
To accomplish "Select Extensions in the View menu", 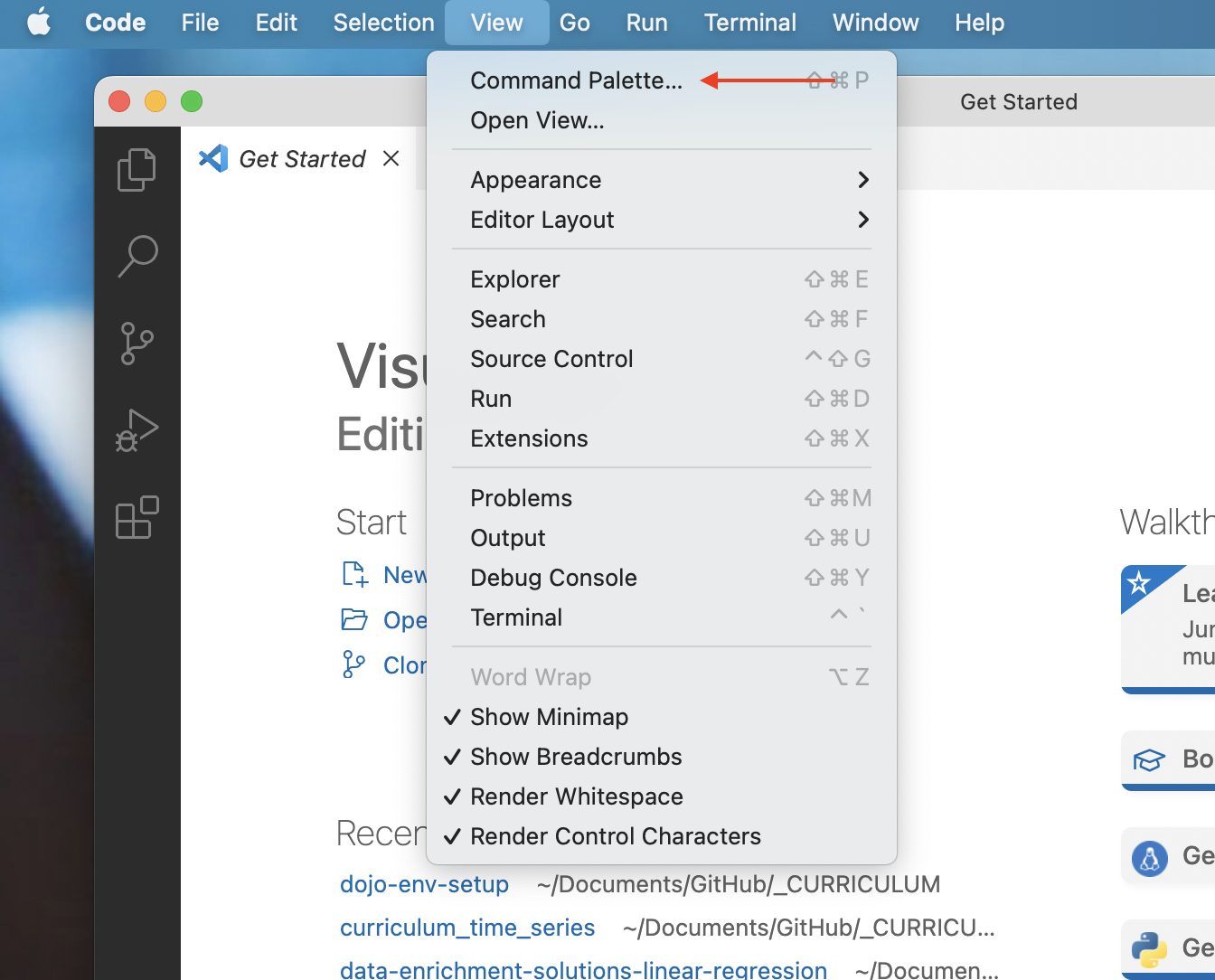I will [662, 438].
